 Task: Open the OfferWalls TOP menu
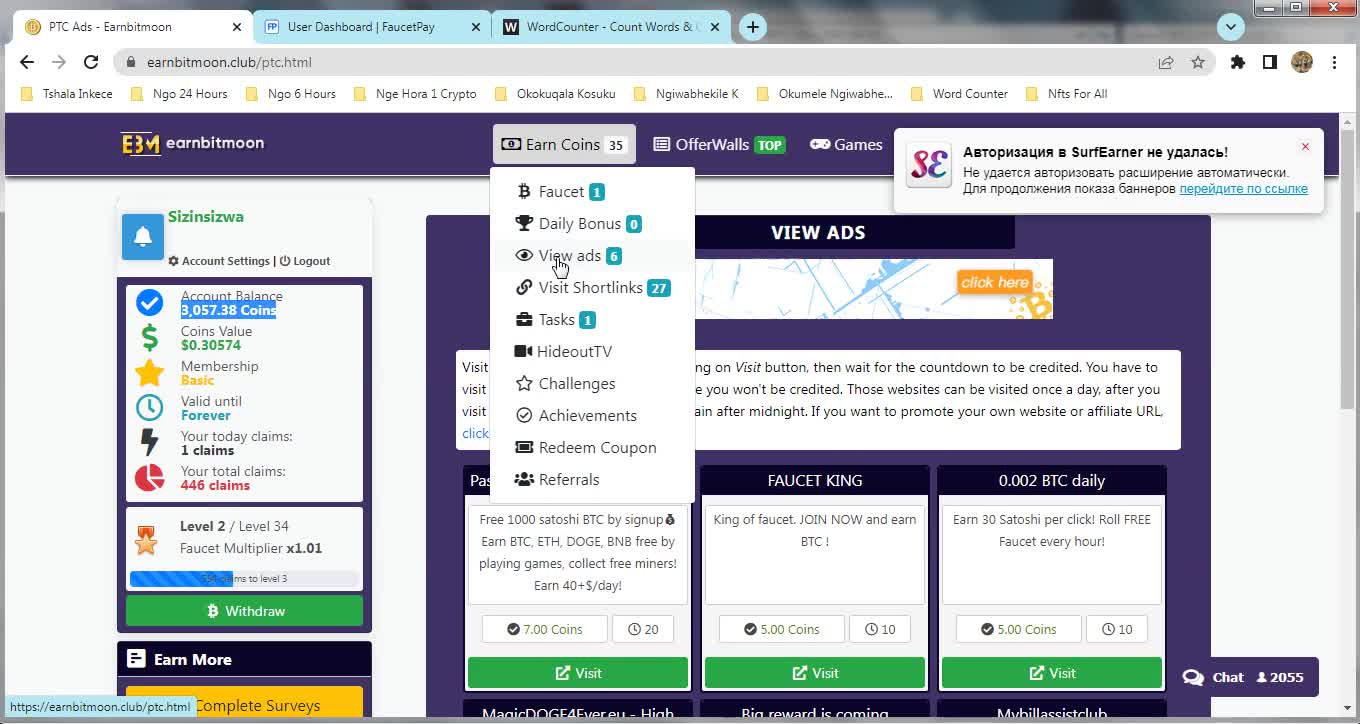point(719,145)
